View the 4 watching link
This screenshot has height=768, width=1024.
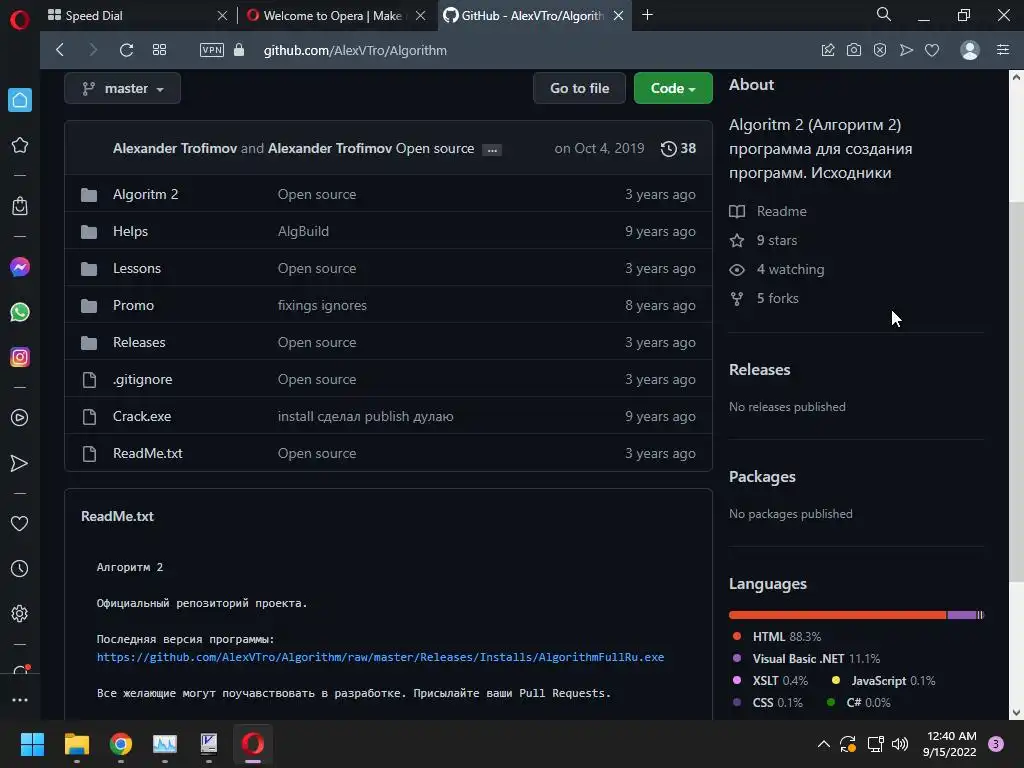point(777,269)
